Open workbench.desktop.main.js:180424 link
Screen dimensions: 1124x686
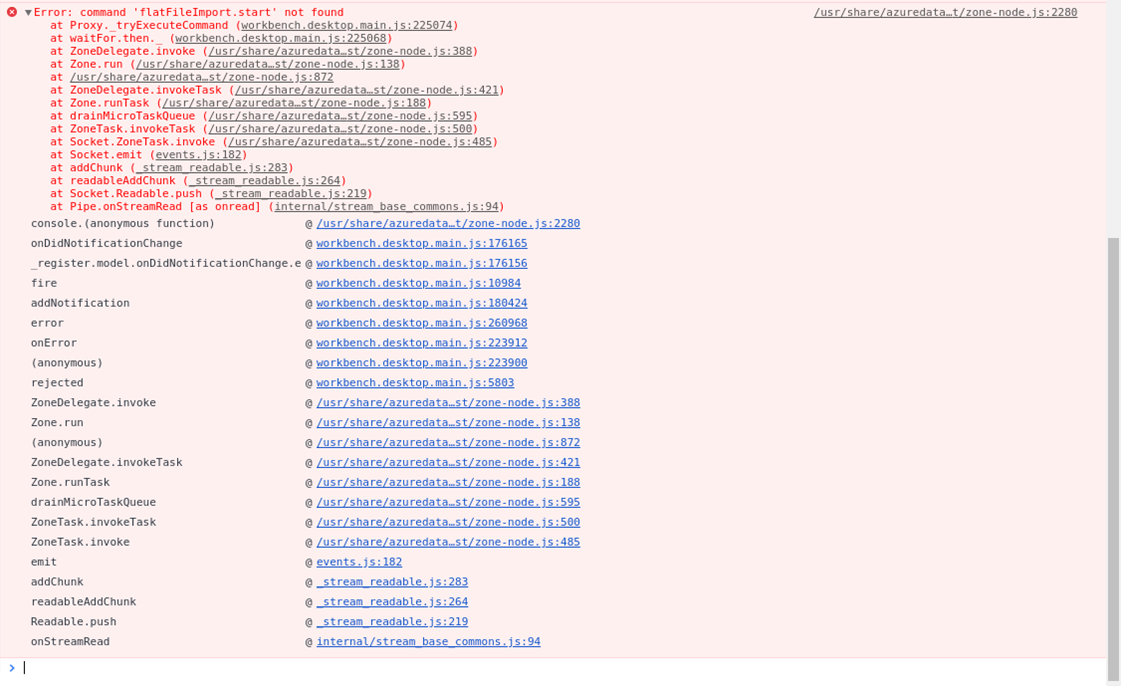tap(422, 303)
